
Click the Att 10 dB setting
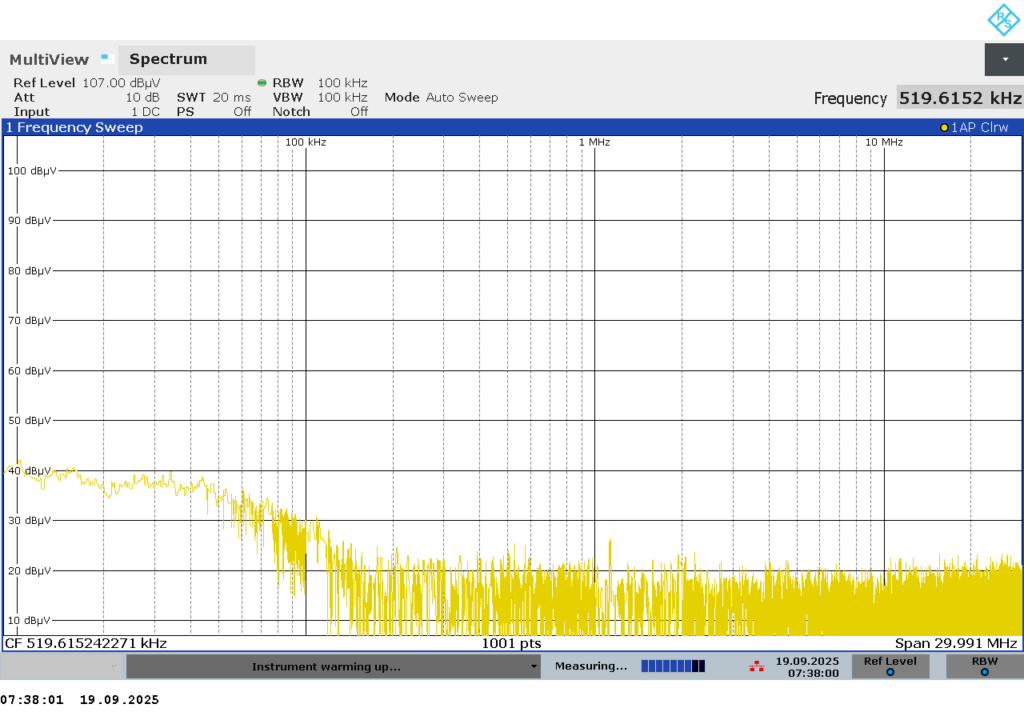pos(86,97)
